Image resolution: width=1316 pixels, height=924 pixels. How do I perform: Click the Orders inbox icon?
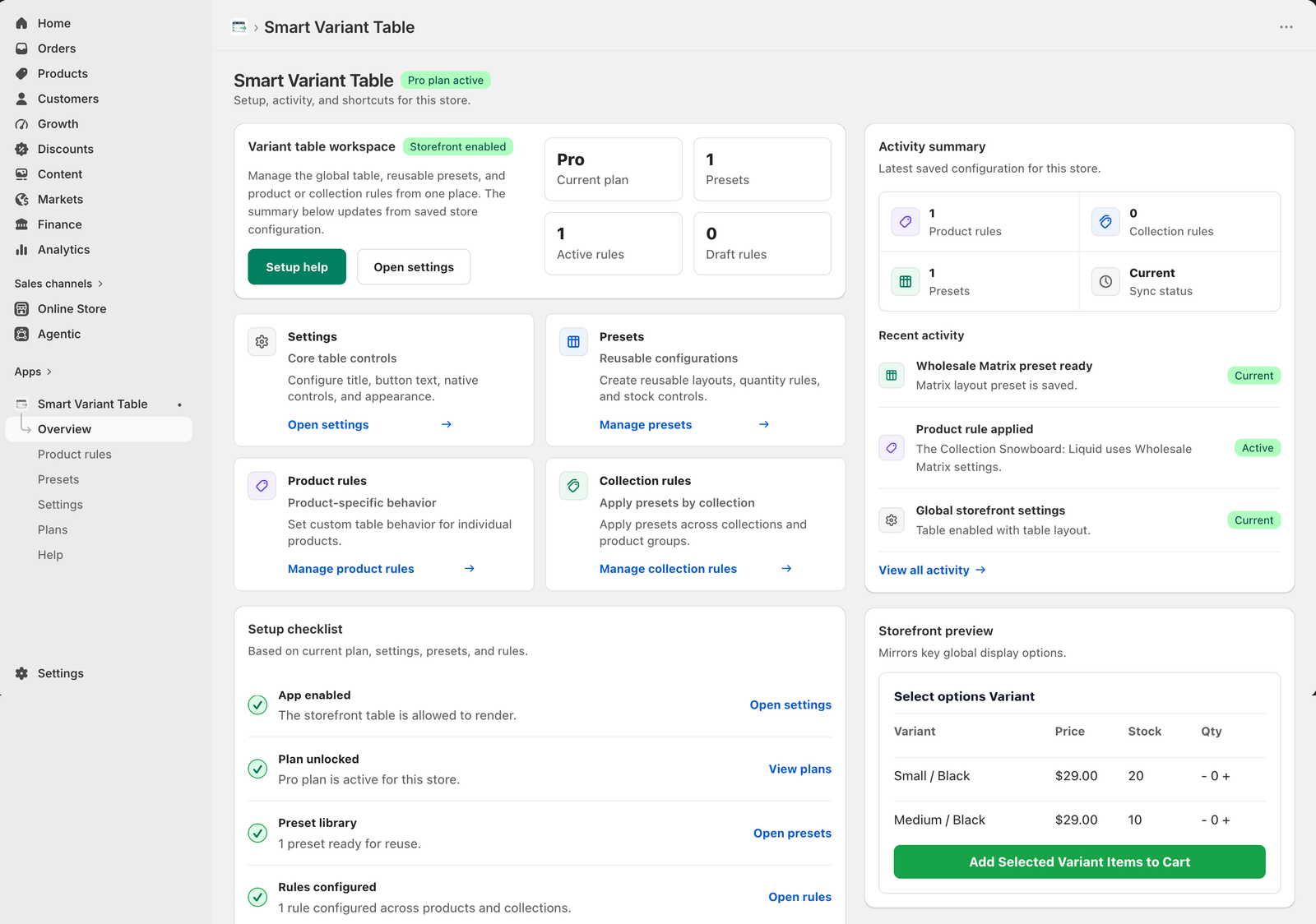pyautogui.click(x=21, y=49)
